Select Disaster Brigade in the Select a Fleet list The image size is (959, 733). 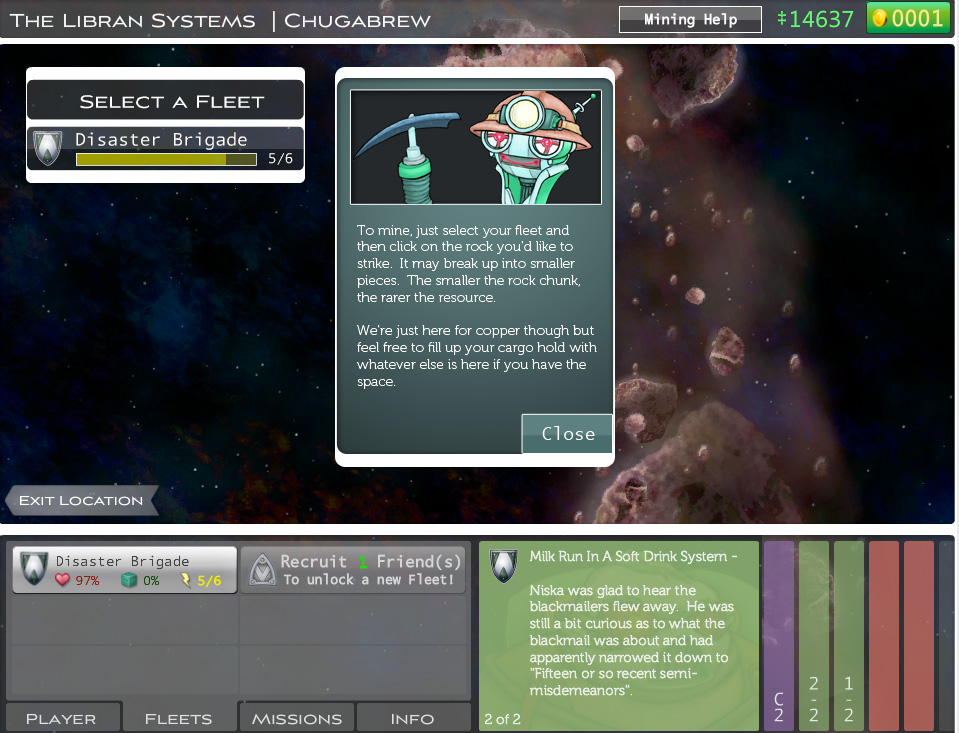pos(165,149)
